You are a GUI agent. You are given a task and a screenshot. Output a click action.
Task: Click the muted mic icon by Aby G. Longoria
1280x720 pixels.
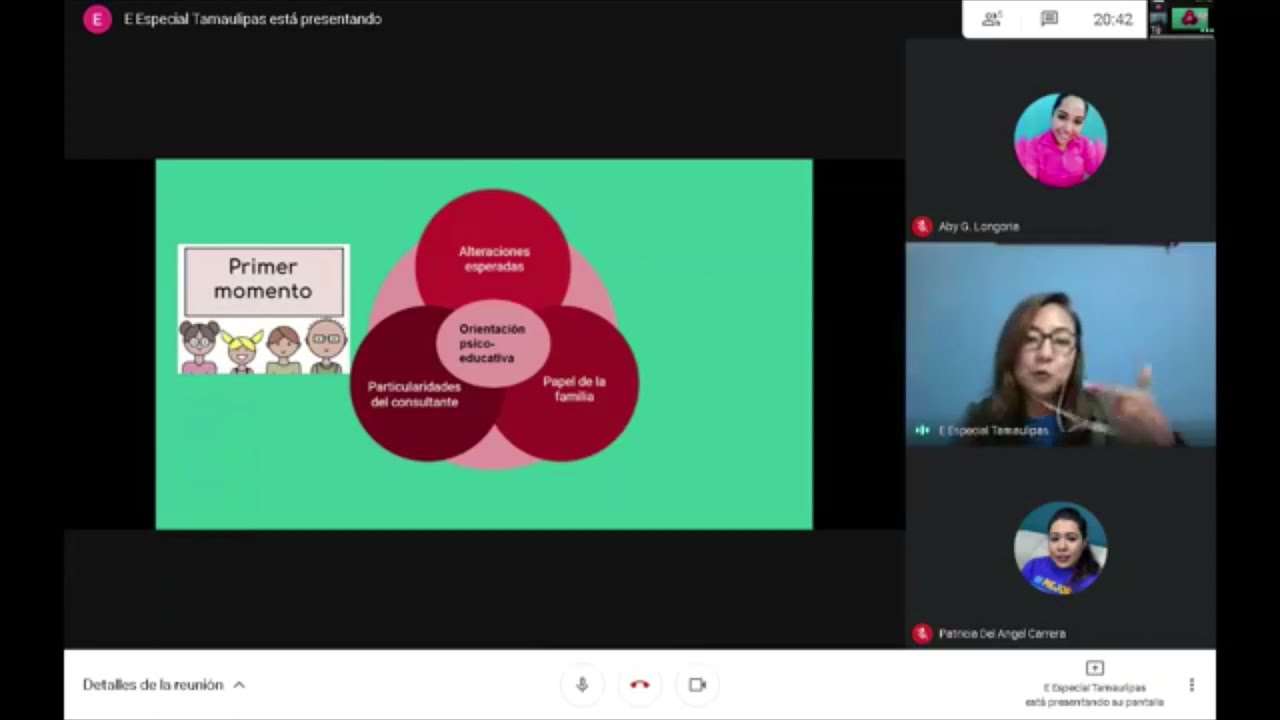[x=922, y=227]
